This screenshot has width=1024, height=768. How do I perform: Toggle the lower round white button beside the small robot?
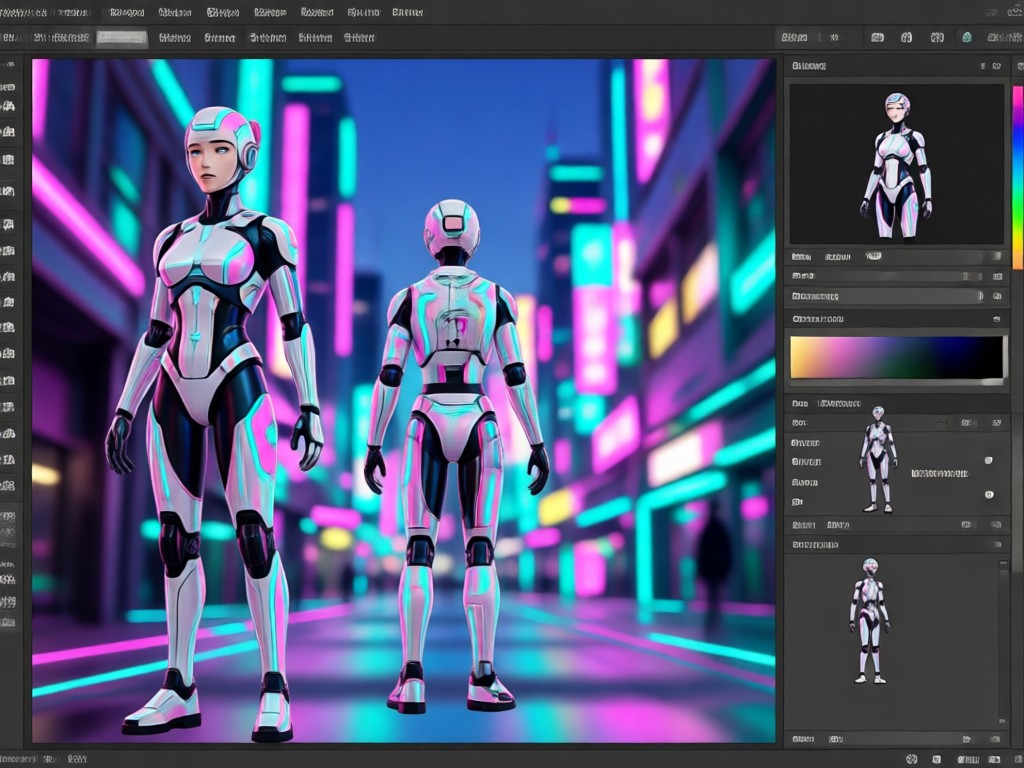pyautogui.click(x=989, y=494)
